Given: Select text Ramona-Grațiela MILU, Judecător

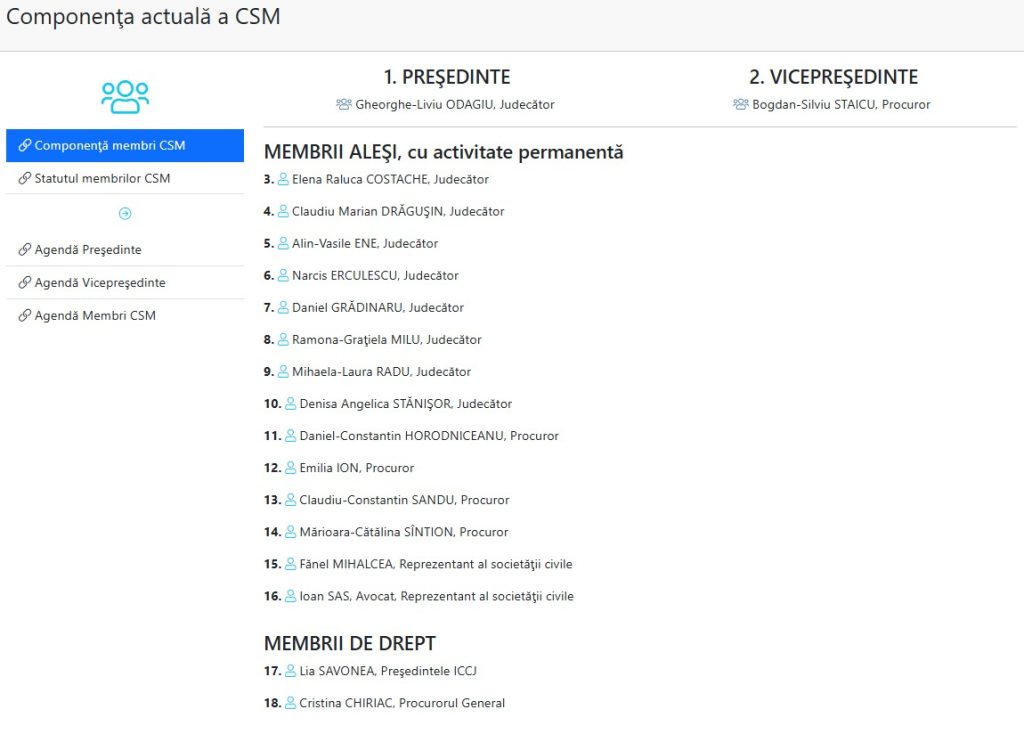Looking at the screenshot, I should pyautogui.click(x=387, y=340).
